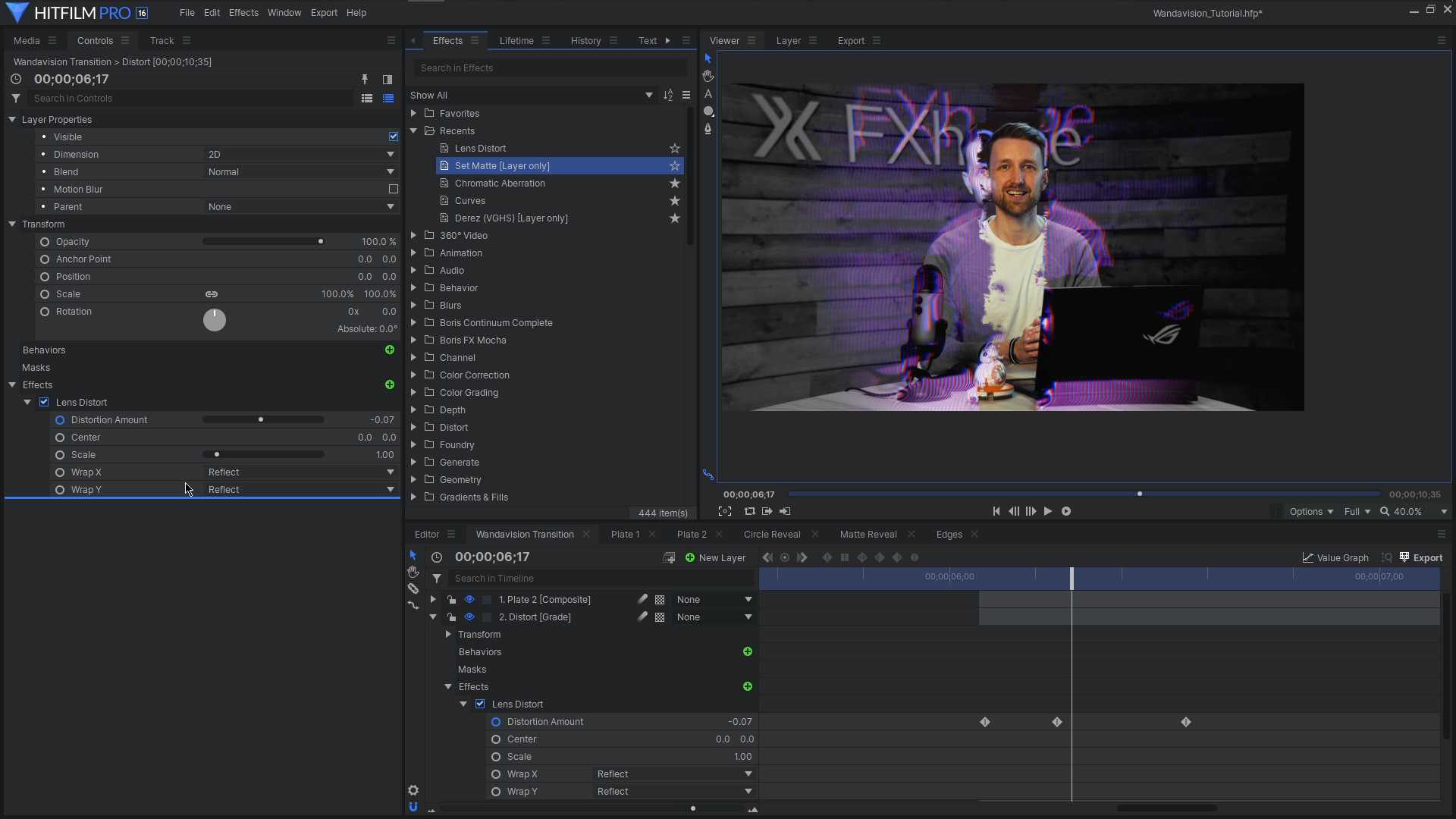This screenshot has height=819, width=1456.
Task: Close the Plate 1 tab
Action: [652, 535]
